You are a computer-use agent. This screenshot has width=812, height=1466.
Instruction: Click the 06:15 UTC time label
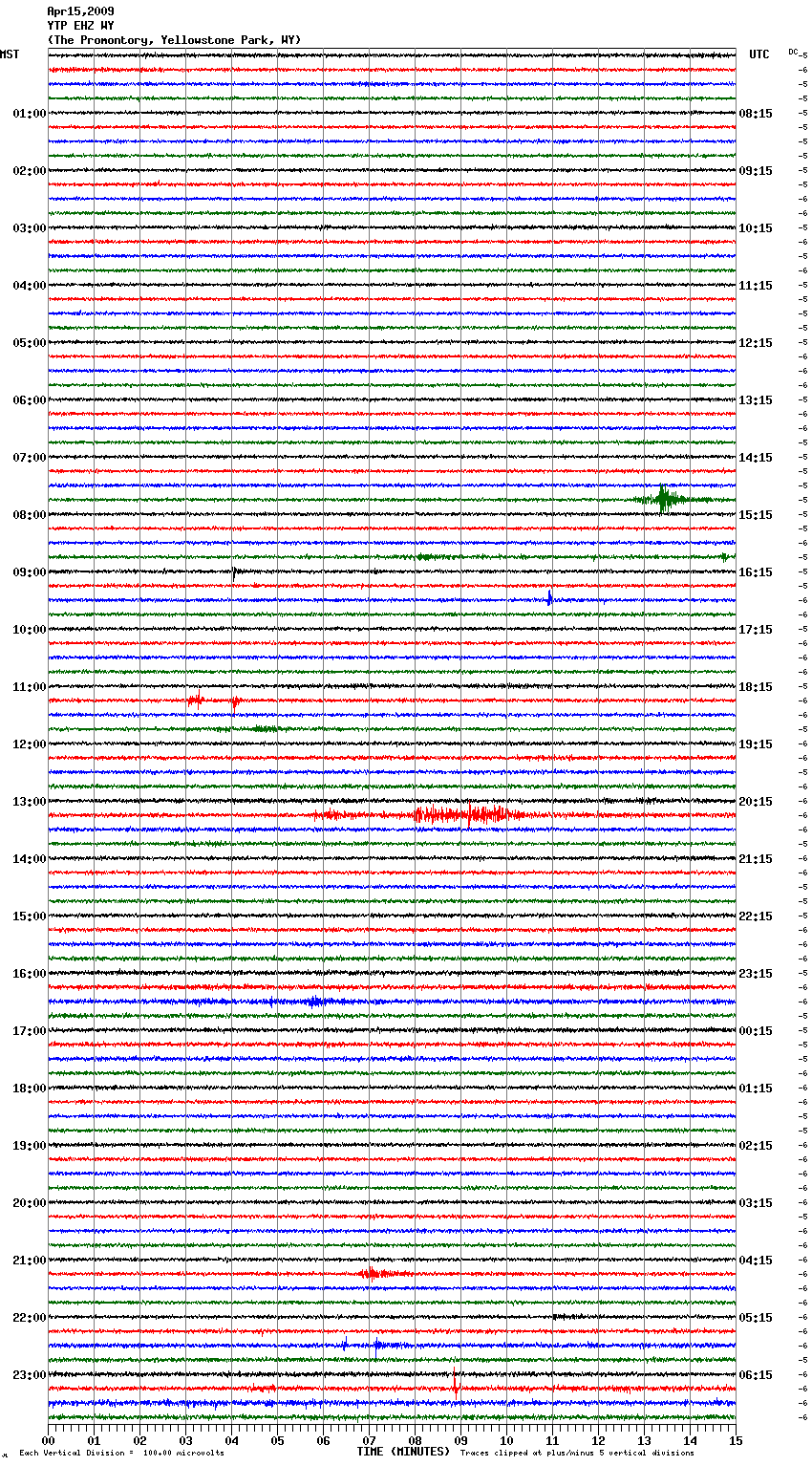(756, 1375)
